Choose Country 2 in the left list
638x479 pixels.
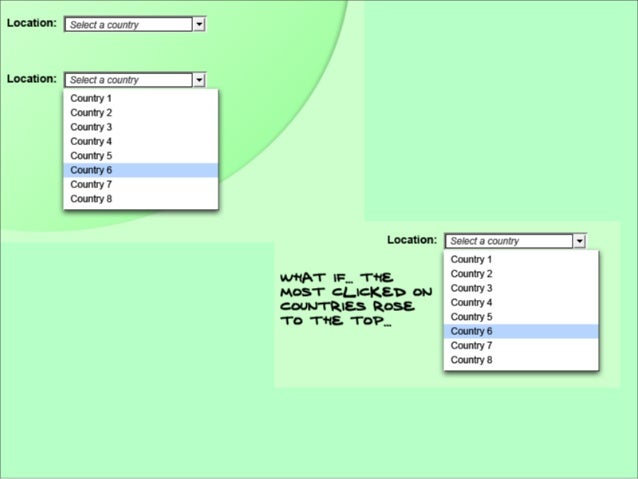[x=141, y=113]
